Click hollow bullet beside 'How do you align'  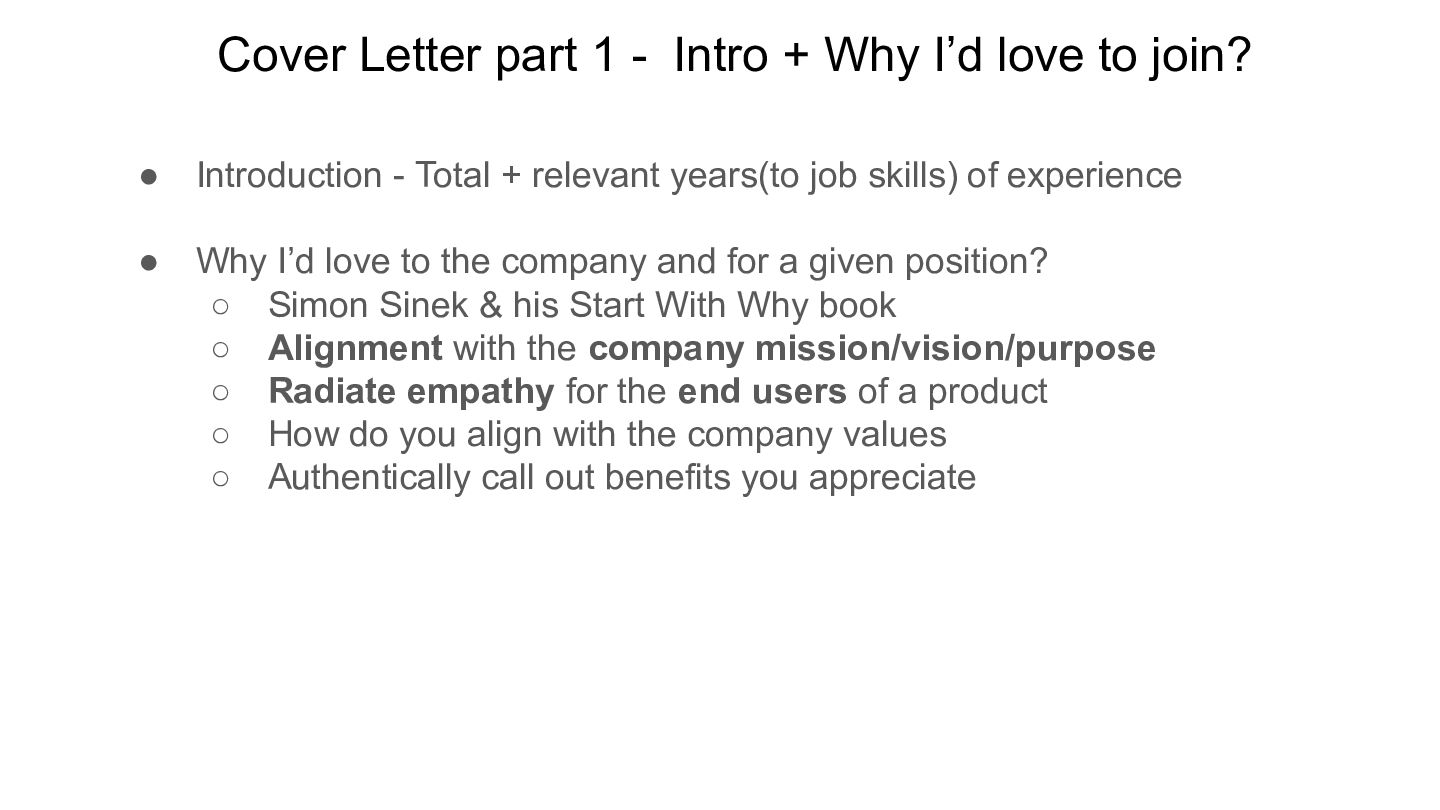click(221, 434)
